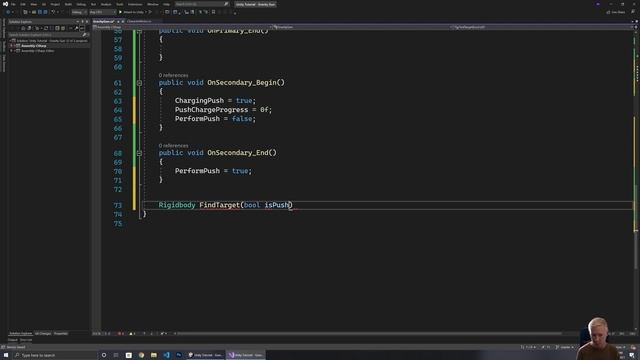Open Chrome from the Windows taskbar
The image size is (640, 360).
(x=141, y=355)
